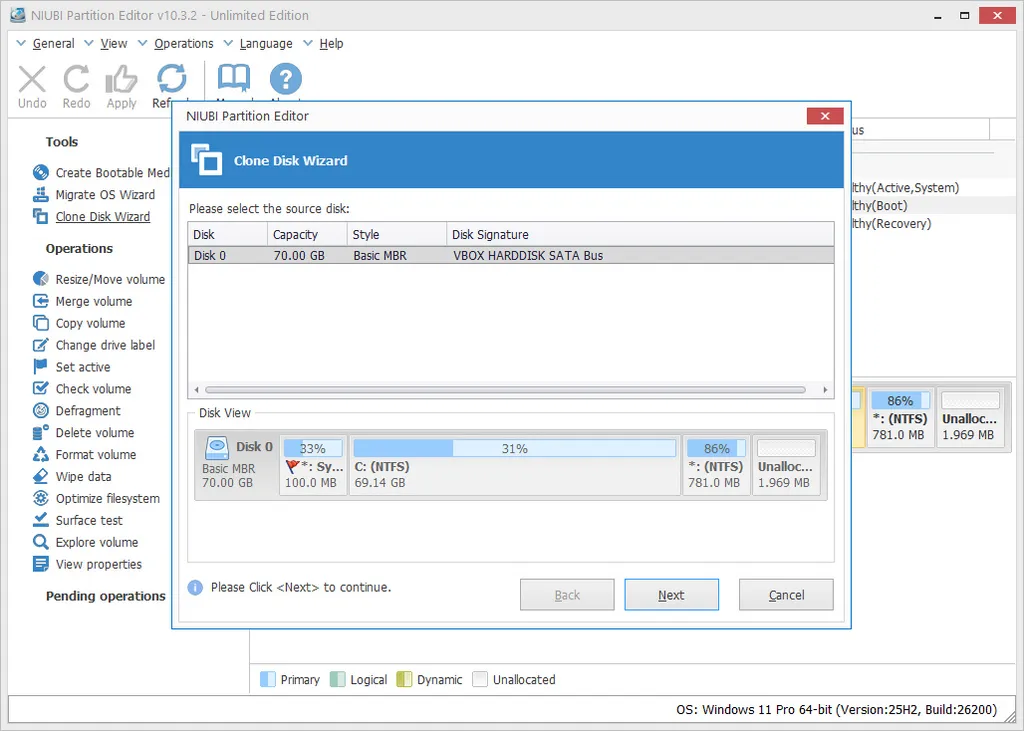The image size is (1024, 731).
Task: Click the source list horizontal scrollbar
Action: [x=505, y=390]
